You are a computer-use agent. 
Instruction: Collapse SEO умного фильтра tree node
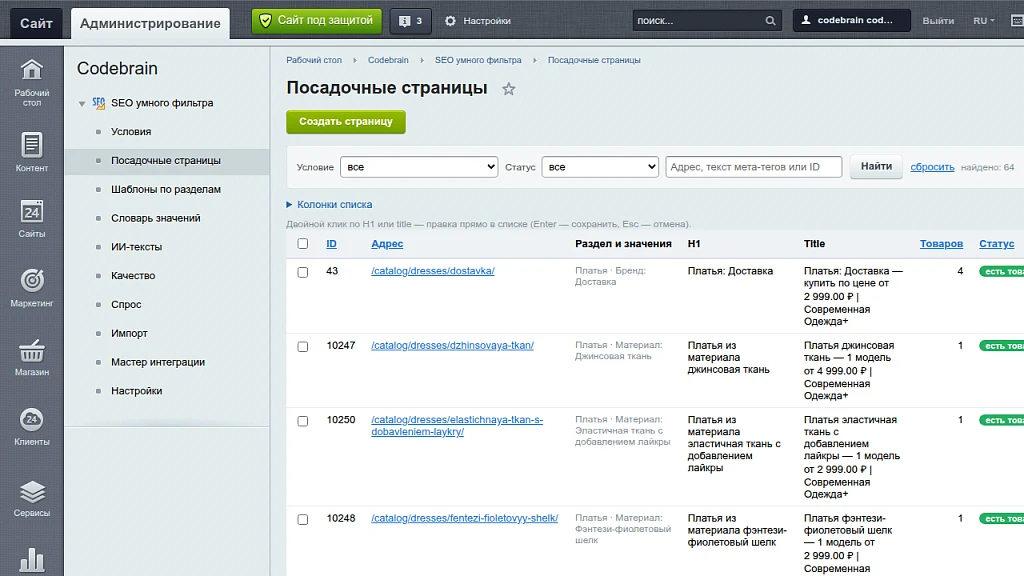click(82, 103)
